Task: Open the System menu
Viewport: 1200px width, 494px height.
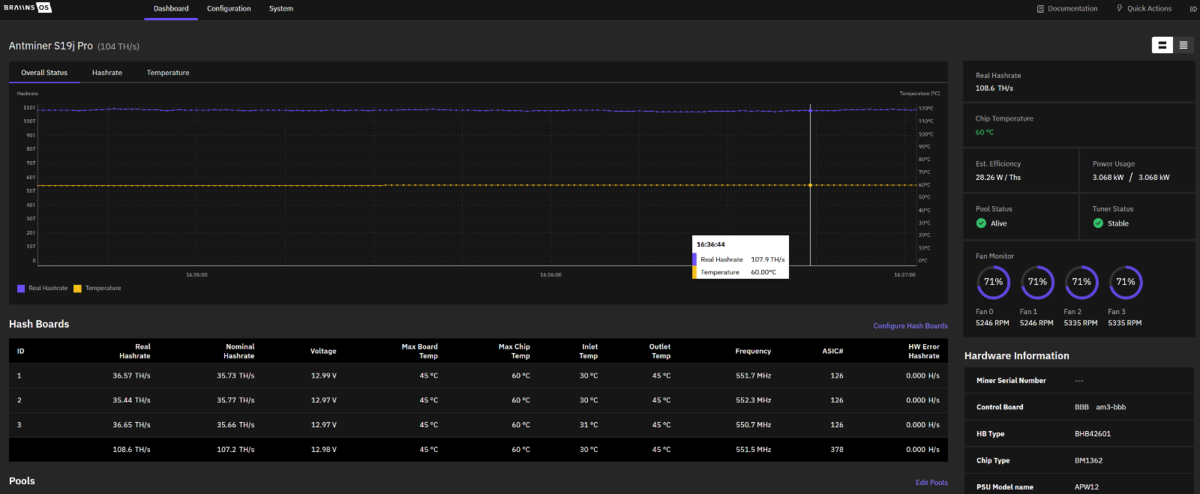Action: tap(281, 8)
